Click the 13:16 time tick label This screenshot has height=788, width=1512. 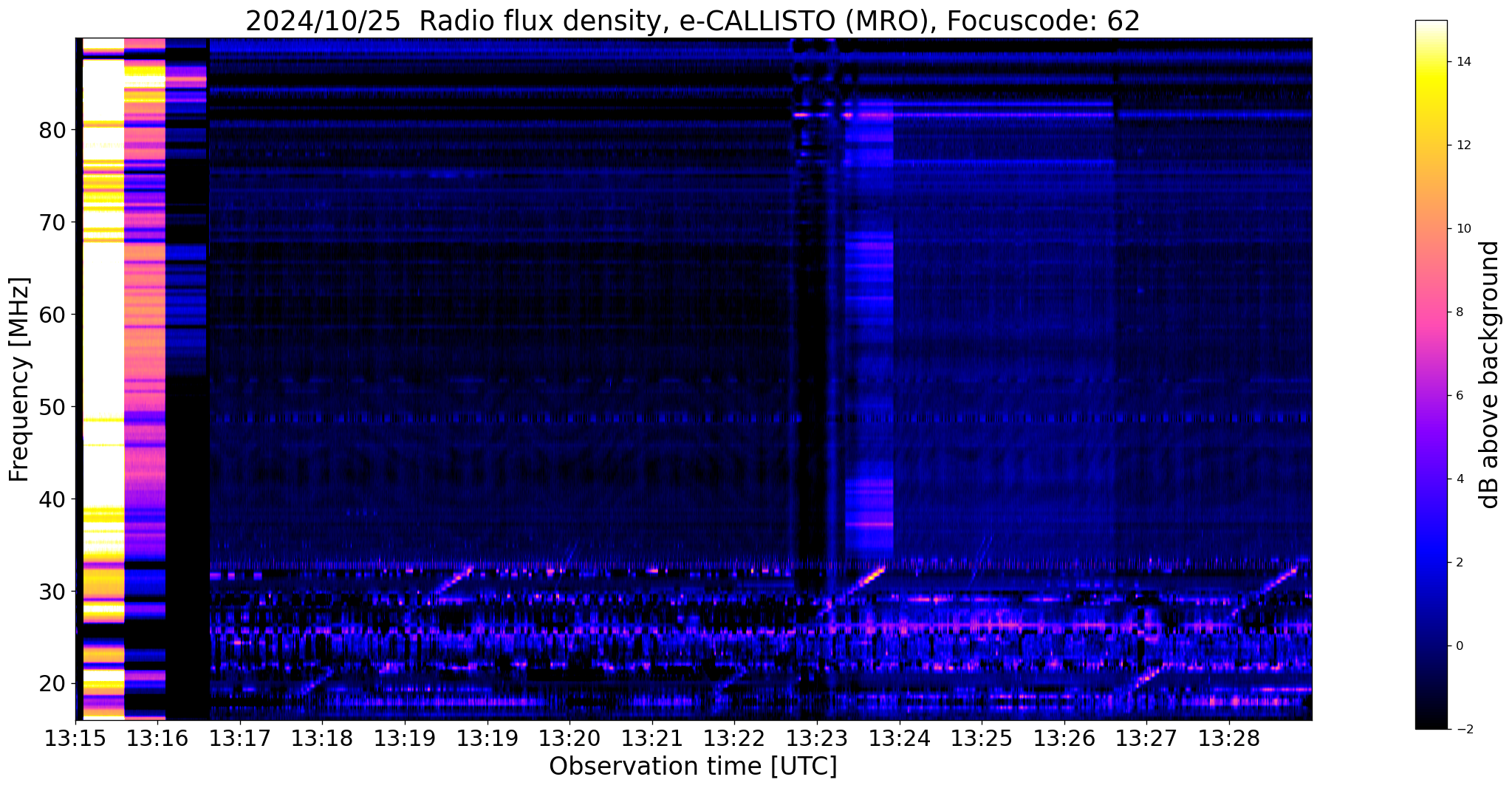point(158,739)
